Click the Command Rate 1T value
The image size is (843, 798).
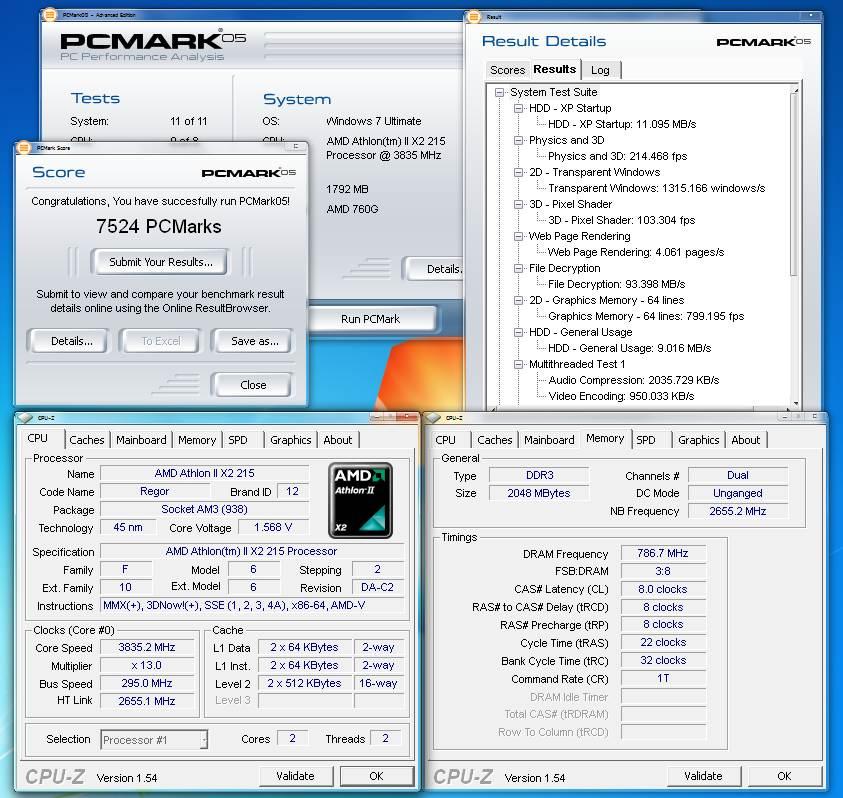(663, 679)
